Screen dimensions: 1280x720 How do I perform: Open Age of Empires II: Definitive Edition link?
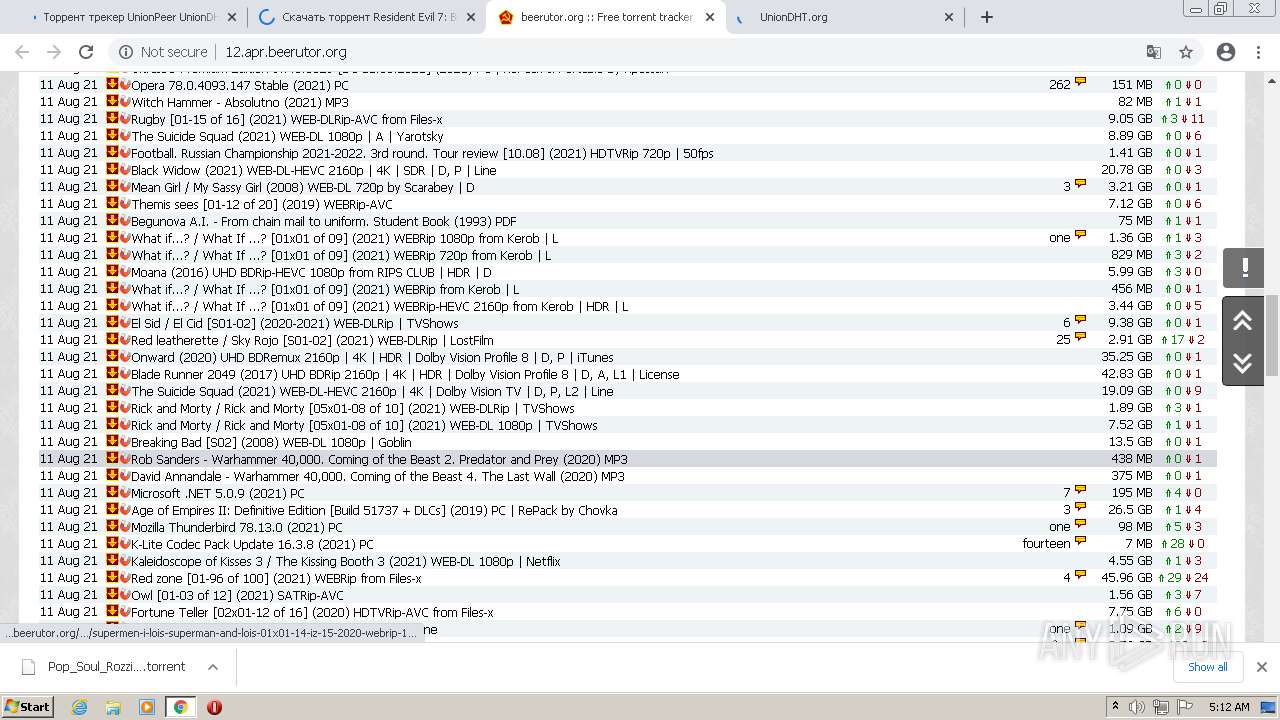pyautogui.click(x=374, y=510)
